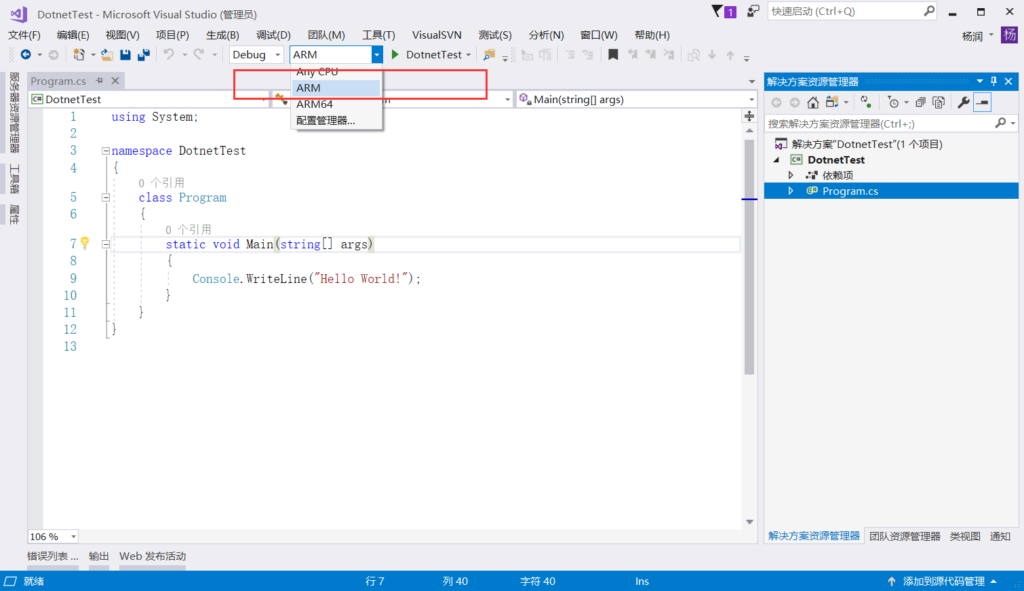Image resolution: width=1024 pixels, height=591 pixels.
Task: Toggle the preview selected items button
Action: point(982,102)
